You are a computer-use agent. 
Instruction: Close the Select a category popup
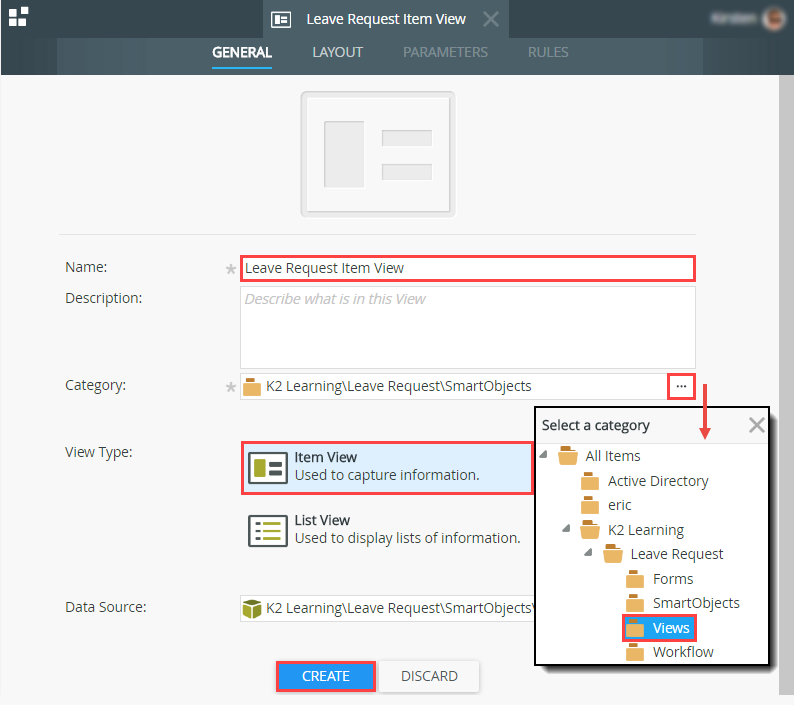pyautogui.click(x=757, y=425)
